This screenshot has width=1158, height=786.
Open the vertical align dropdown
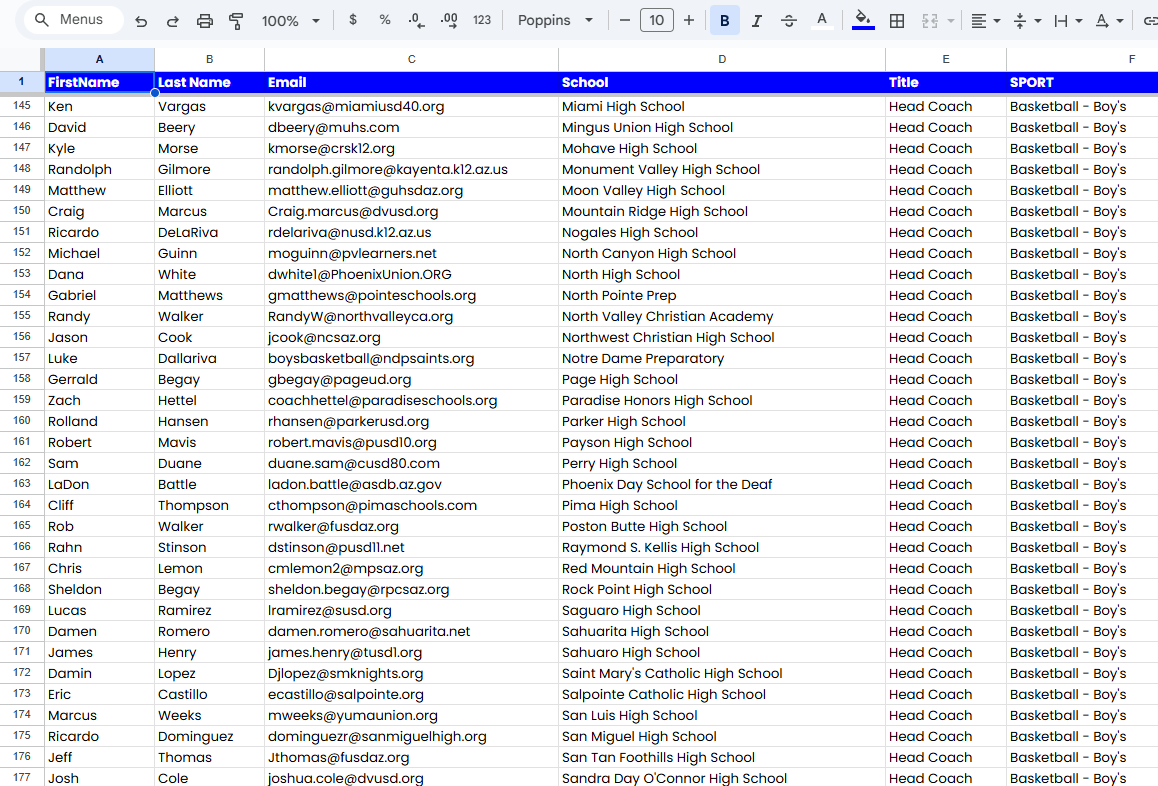1027,21
